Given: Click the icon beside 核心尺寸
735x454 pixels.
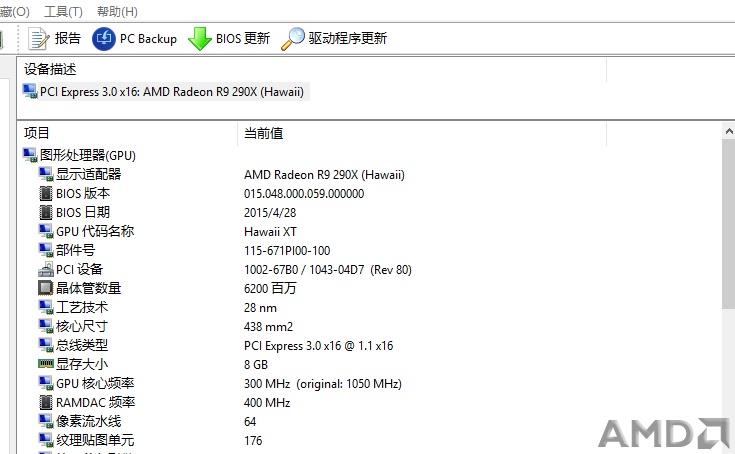Looking at the screenshot, I should click(x=46, y=326).
